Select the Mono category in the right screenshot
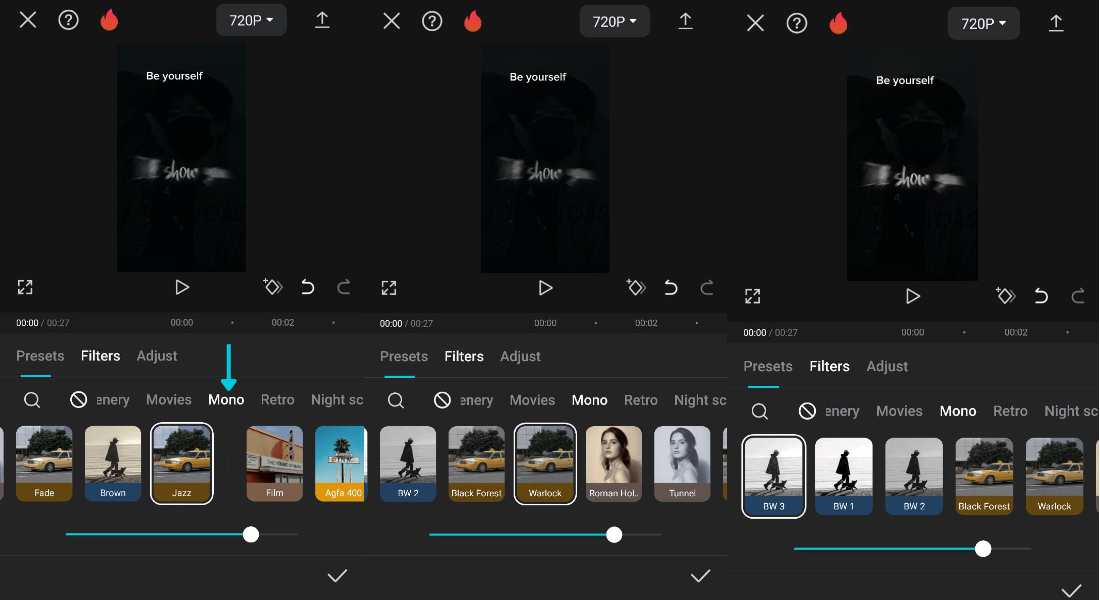 click(958, 411)
